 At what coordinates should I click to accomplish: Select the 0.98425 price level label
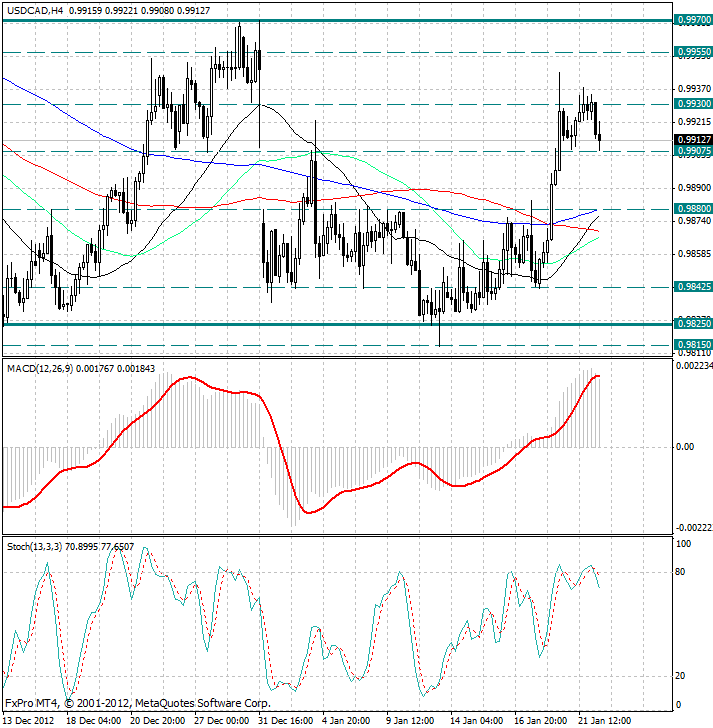tap(693, 287)
